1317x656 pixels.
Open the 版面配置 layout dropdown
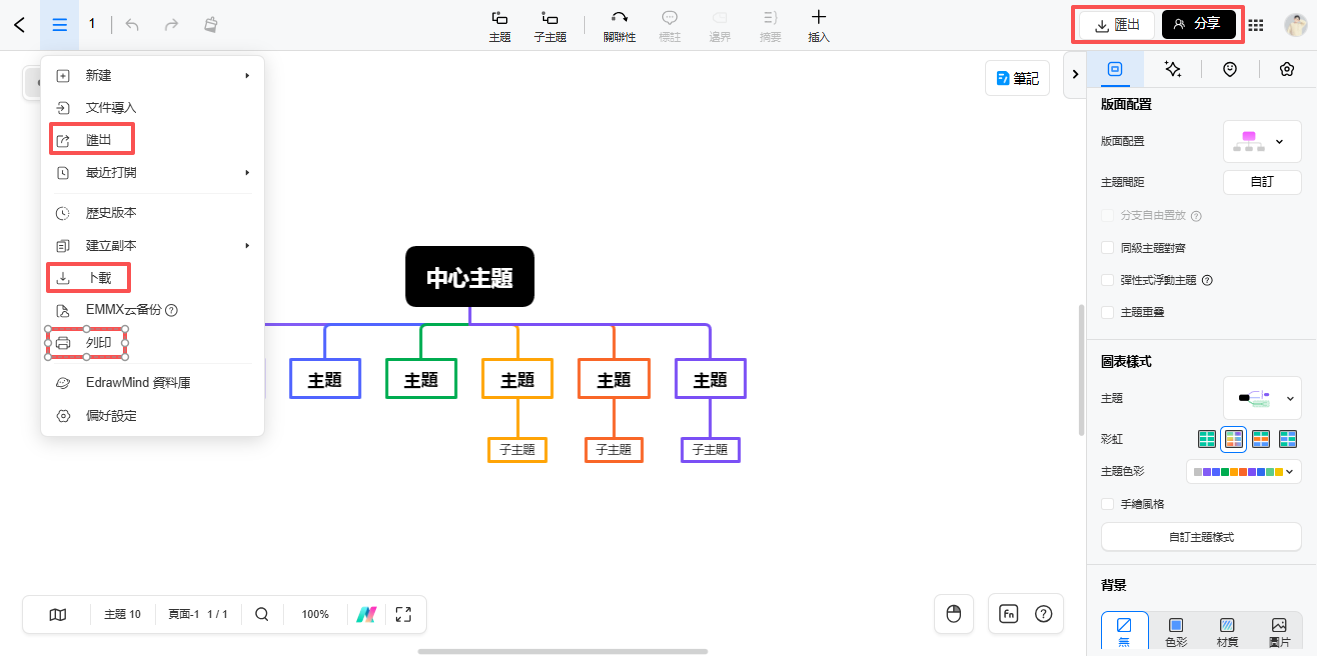(x=1261, y=141)
